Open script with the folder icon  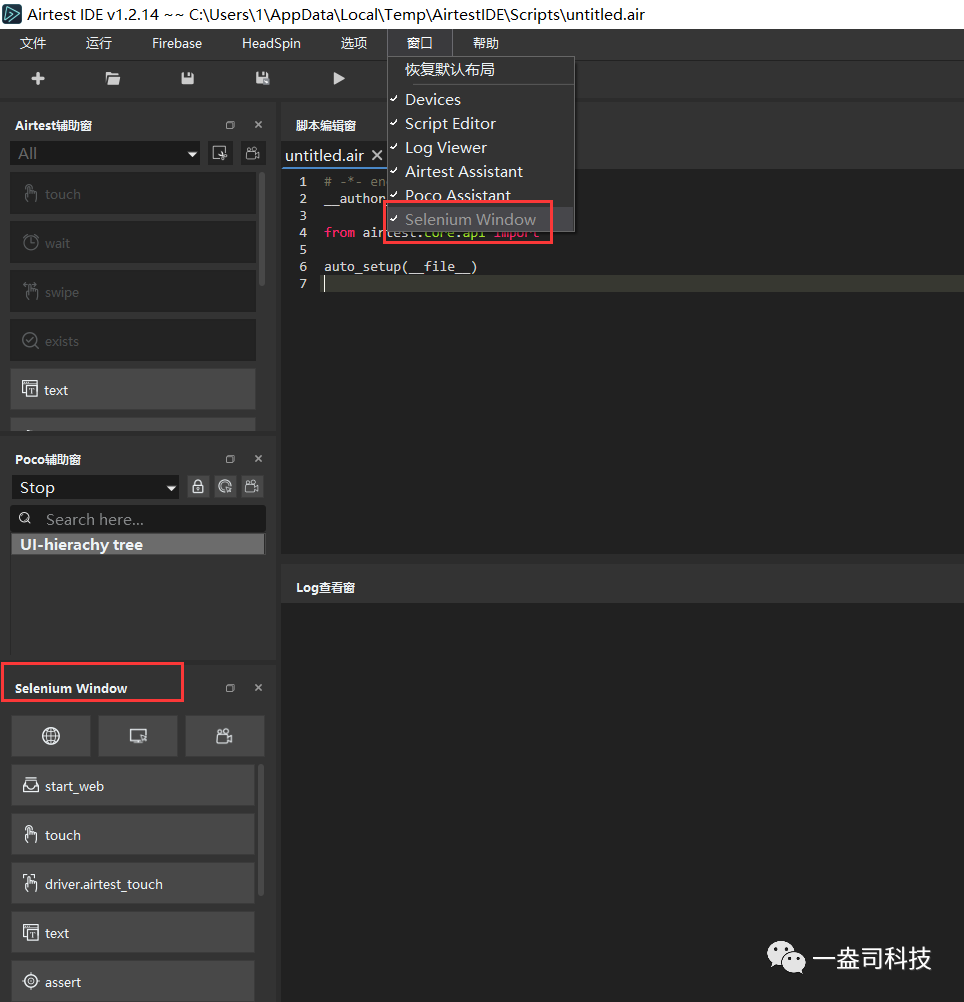click(112, 79)
